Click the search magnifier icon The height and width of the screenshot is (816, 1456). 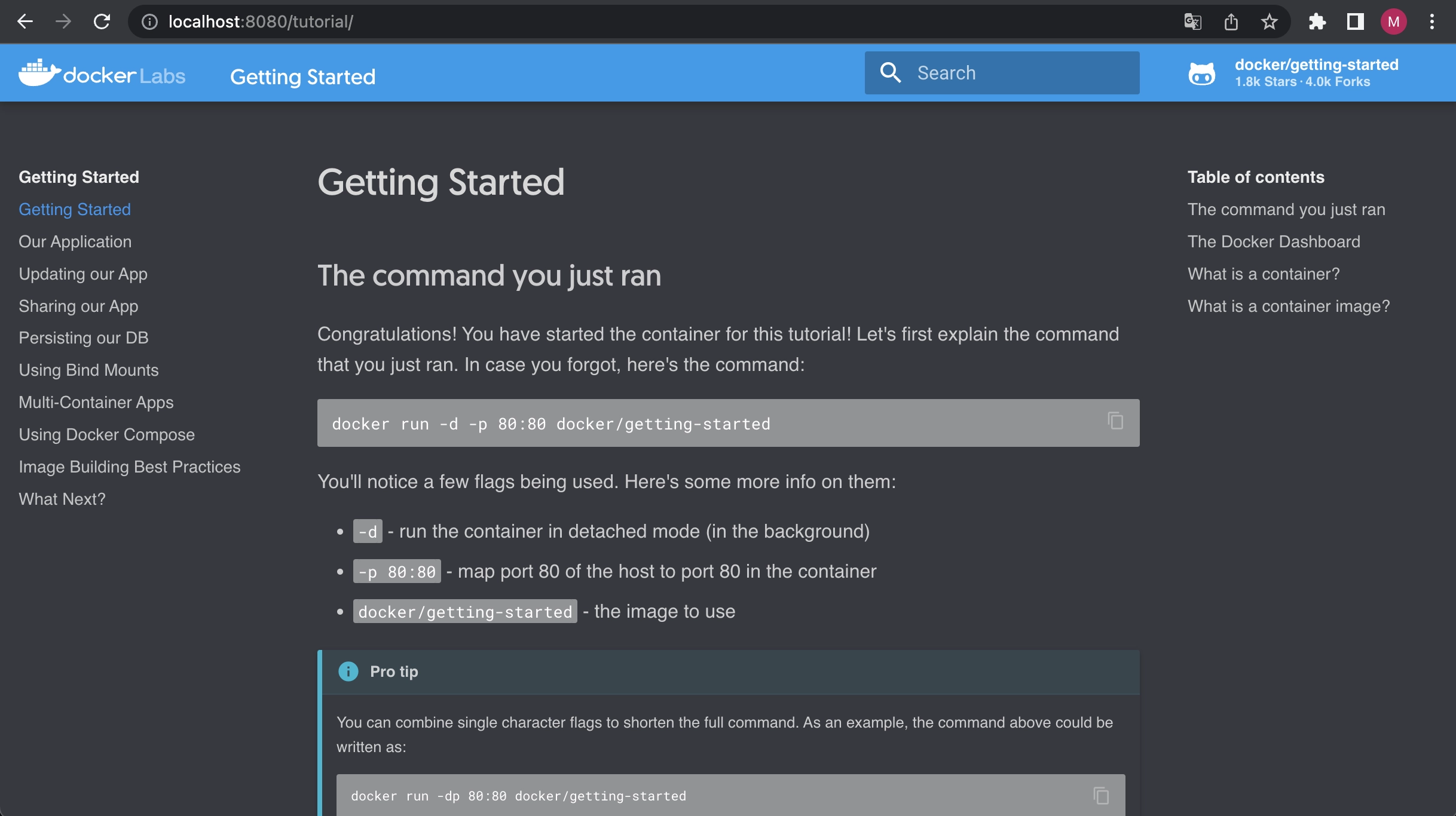tap(891, 73)
